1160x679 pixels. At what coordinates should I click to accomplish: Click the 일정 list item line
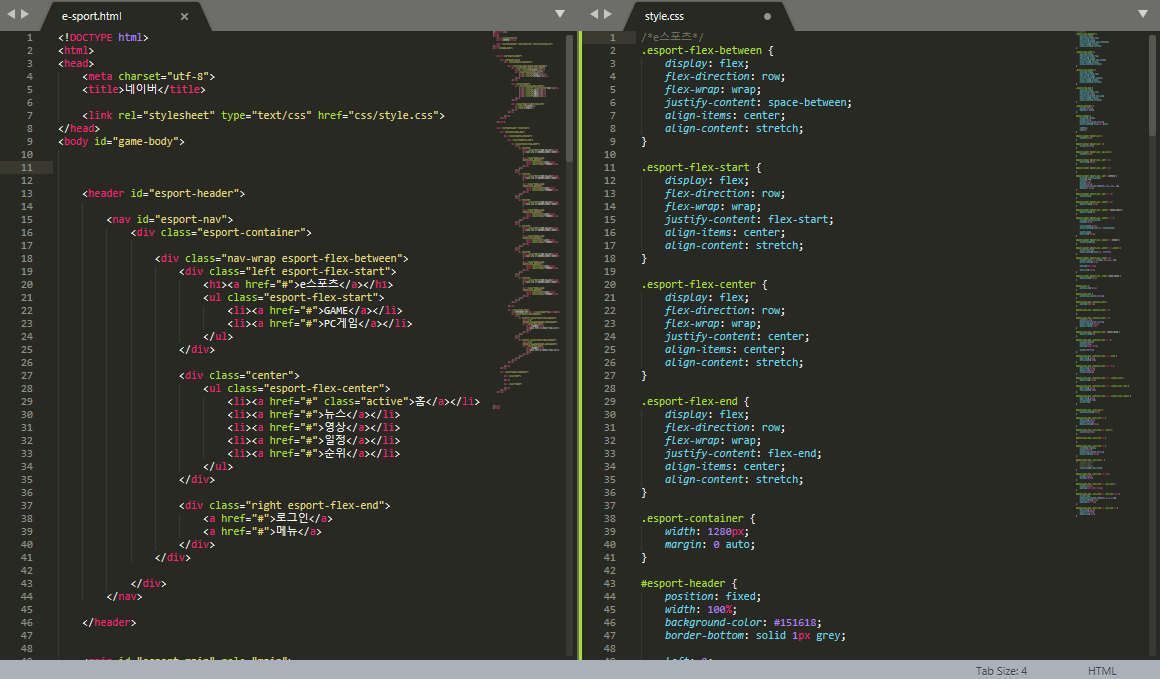pos(314,441)
